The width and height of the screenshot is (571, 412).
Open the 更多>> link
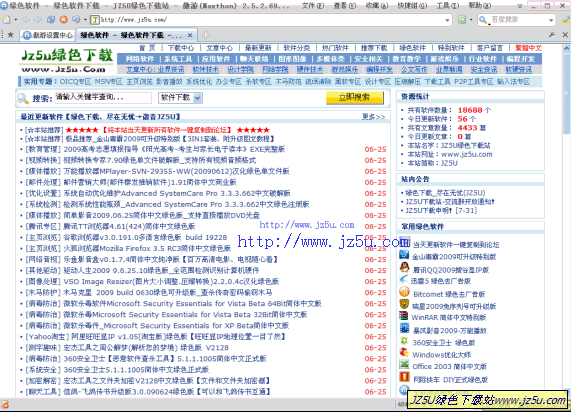(373, 117)
